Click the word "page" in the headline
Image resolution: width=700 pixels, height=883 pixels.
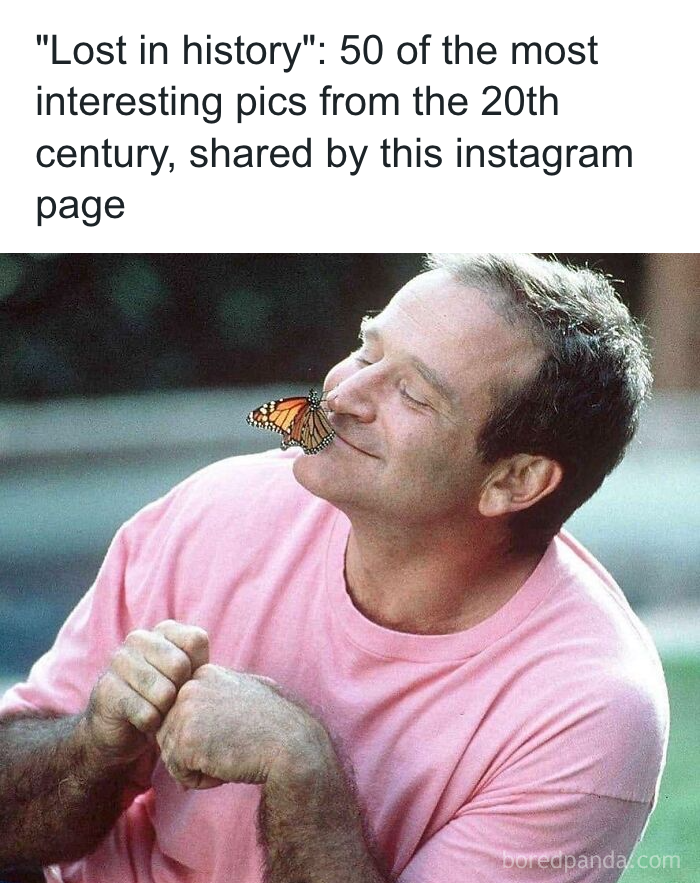pyautogui.click(x=81, y=207)
